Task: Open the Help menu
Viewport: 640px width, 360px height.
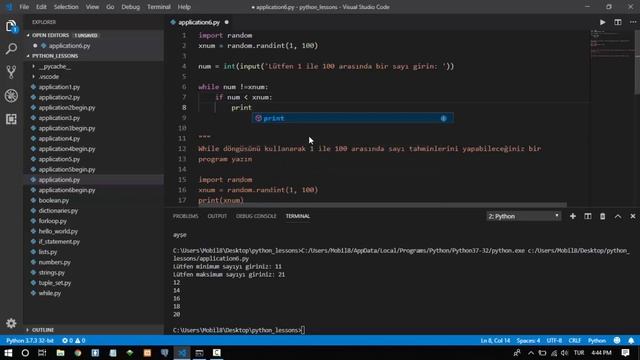Action: pos(184,7)
